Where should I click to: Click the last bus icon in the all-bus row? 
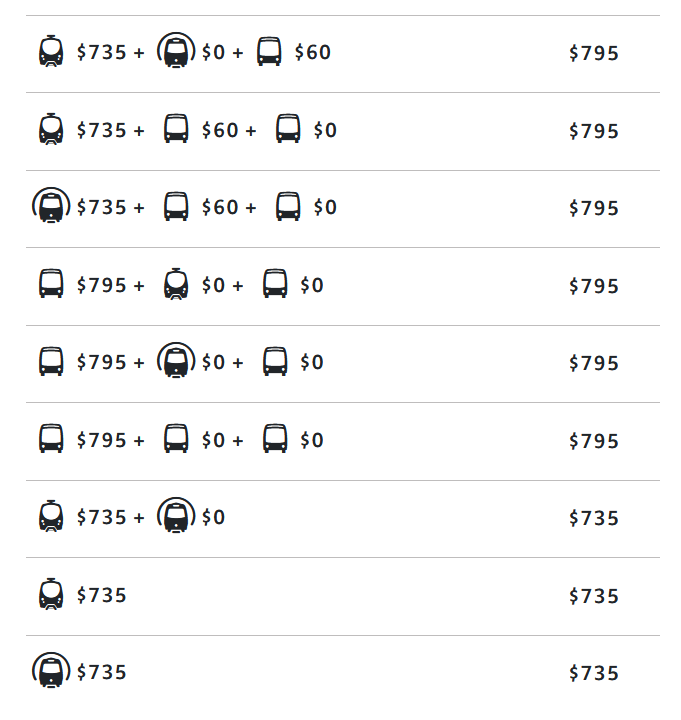pos(275,439)
